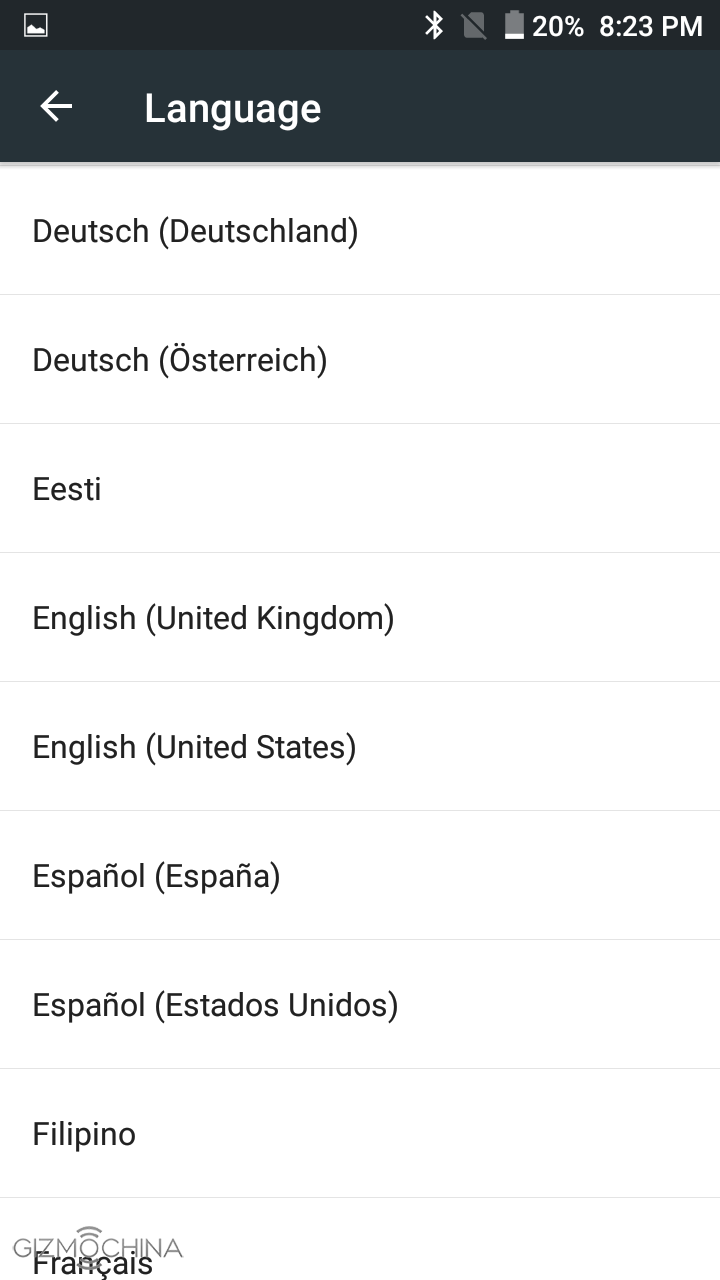Image resolution: width=720 pixels, height=1280 pixels.
Task: Pick Español (Estados Unidos) language
Action: (215, 1005)
